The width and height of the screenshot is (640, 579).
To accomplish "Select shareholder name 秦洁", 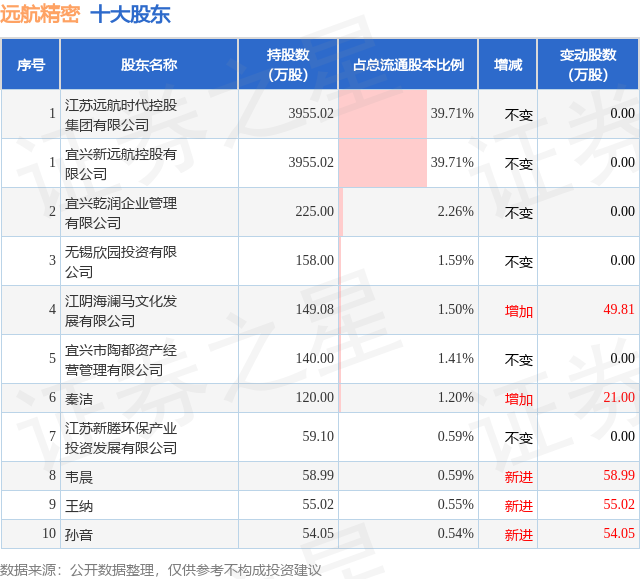I will click(79, 399).
